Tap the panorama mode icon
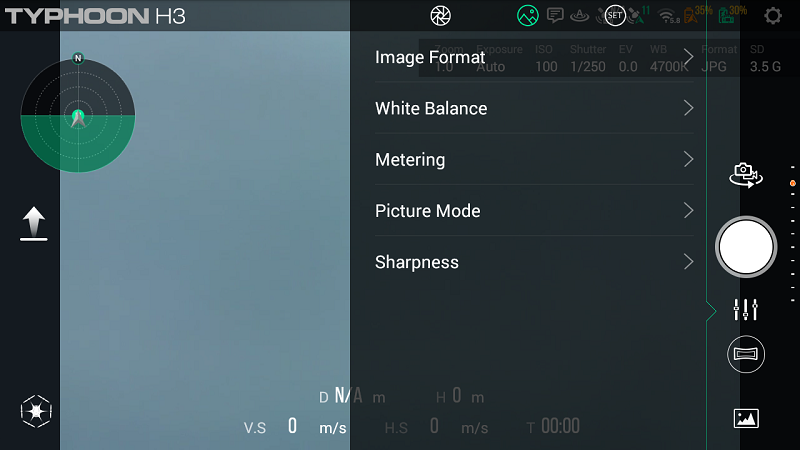This screenshot has height=450, width=800. [746, 354]
